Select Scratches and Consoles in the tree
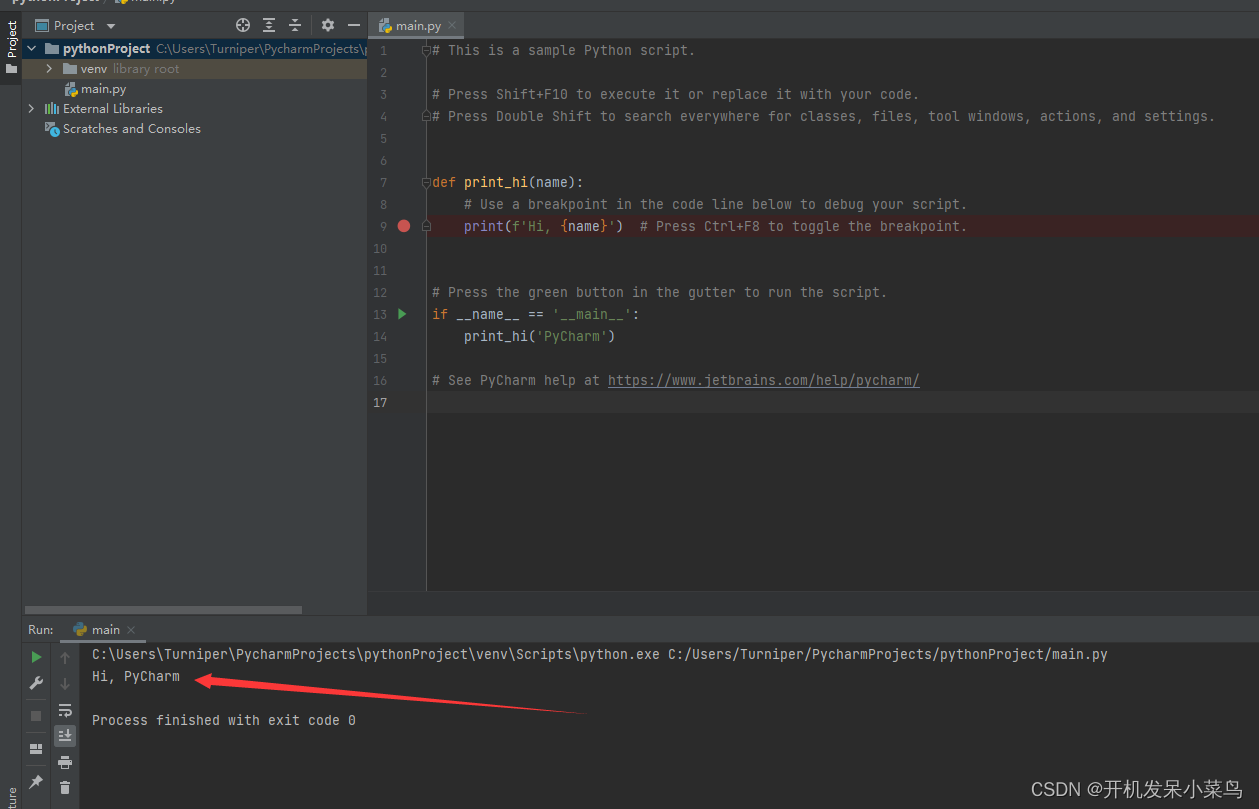This screenshot has height=809, width=1259. 132,129
